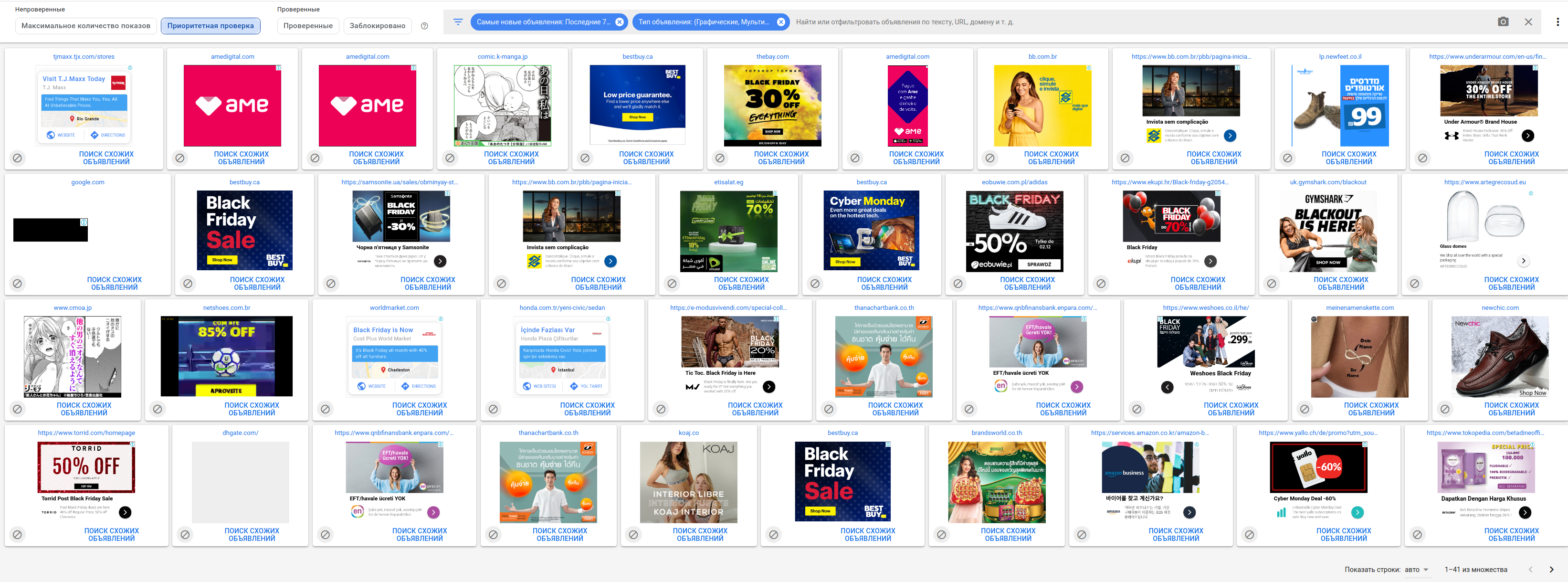The image size is (1568, 582).
Task: Block the thebay.com Black Friday ad
Action: (720, 159)
